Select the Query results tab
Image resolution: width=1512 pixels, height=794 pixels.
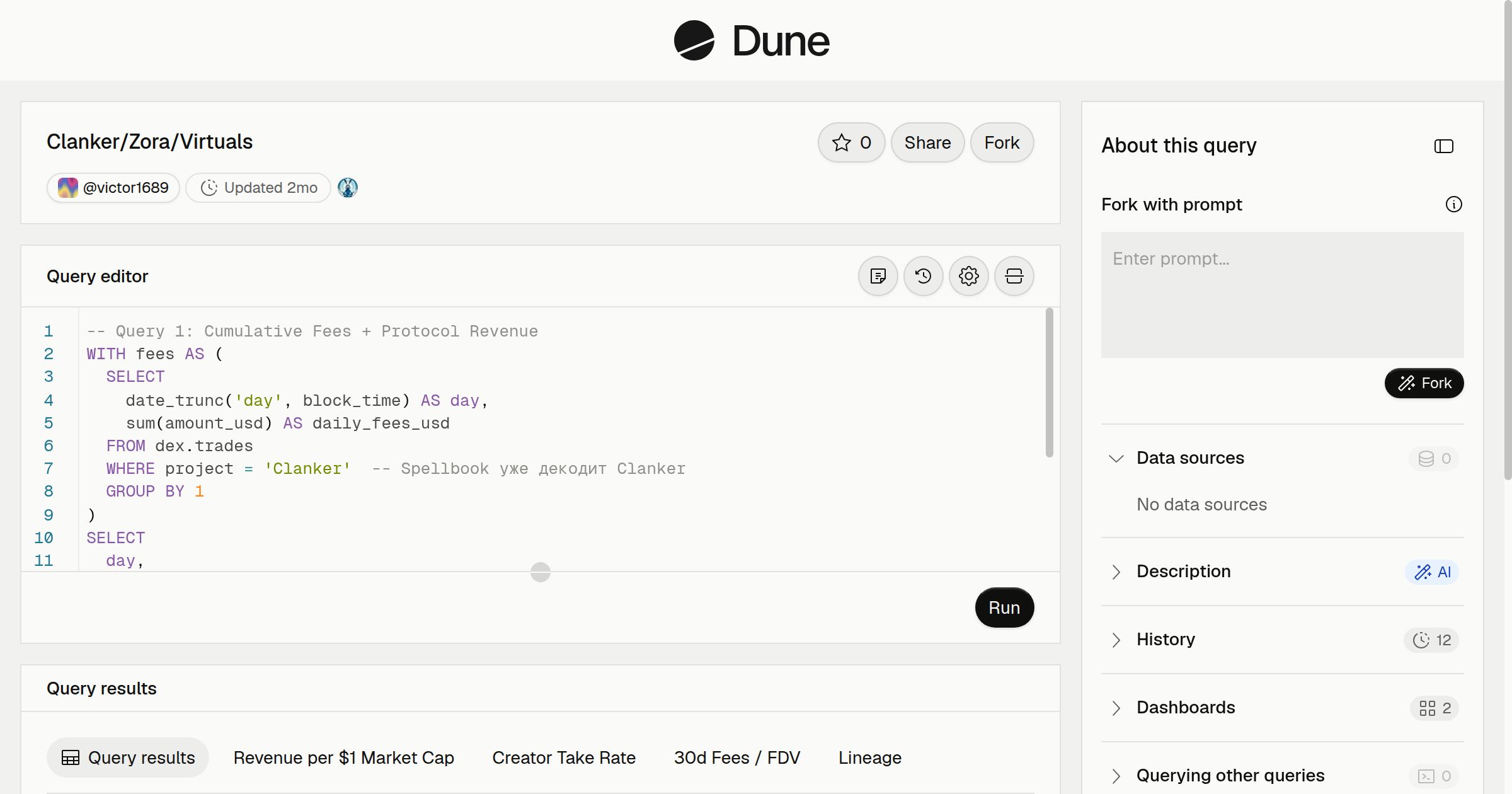pos(128,757)
